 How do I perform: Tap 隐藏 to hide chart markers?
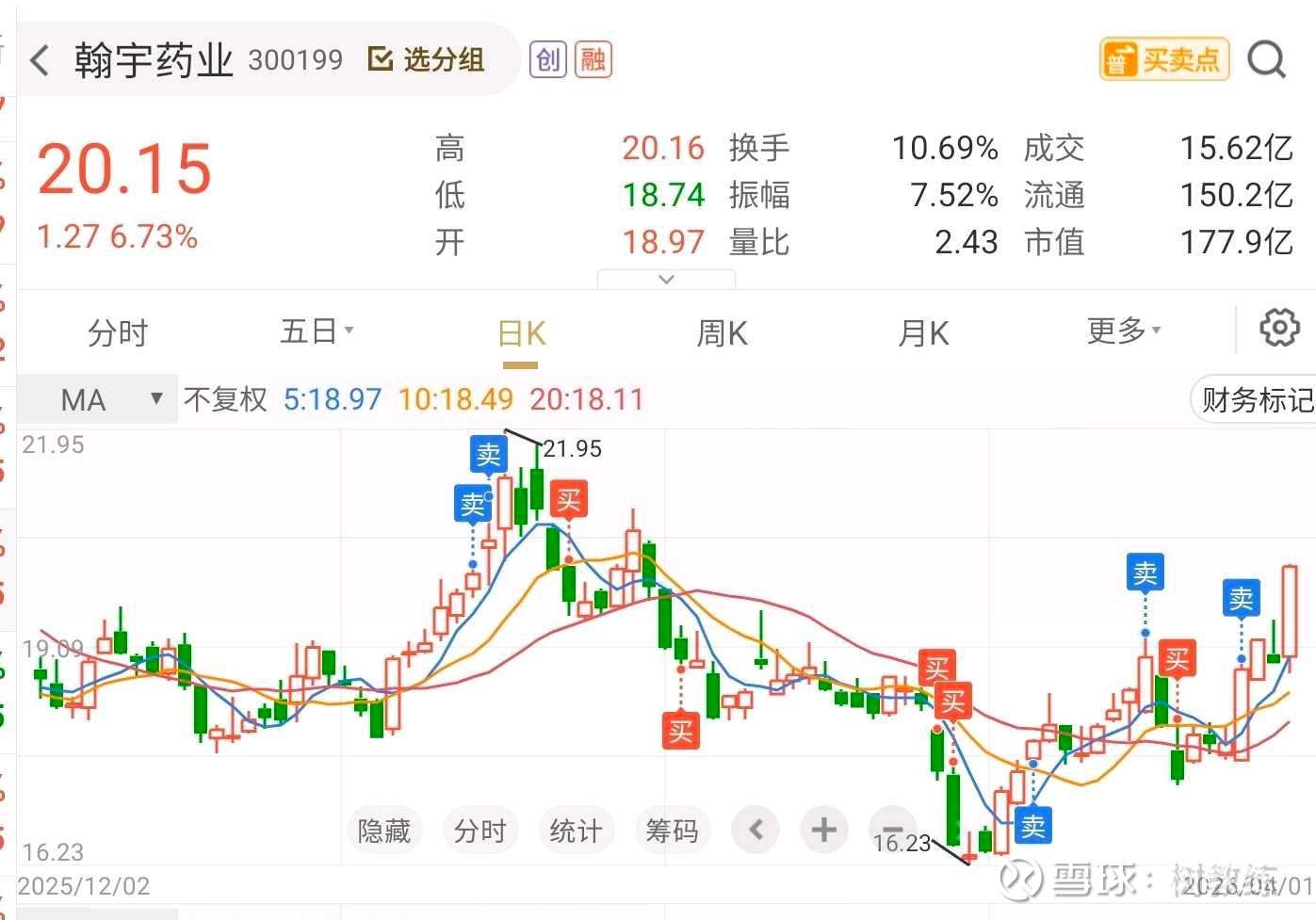pos(384,831)
